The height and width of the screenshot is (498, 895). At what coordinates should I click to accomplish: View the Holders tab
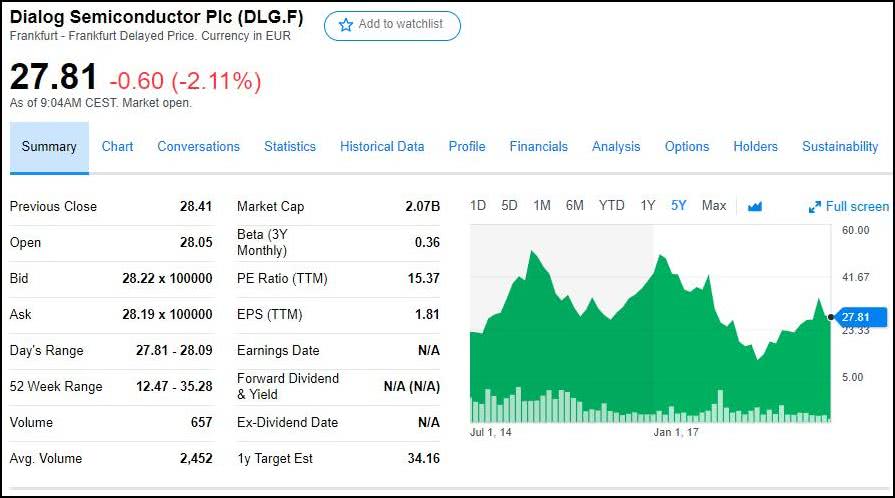756,147
